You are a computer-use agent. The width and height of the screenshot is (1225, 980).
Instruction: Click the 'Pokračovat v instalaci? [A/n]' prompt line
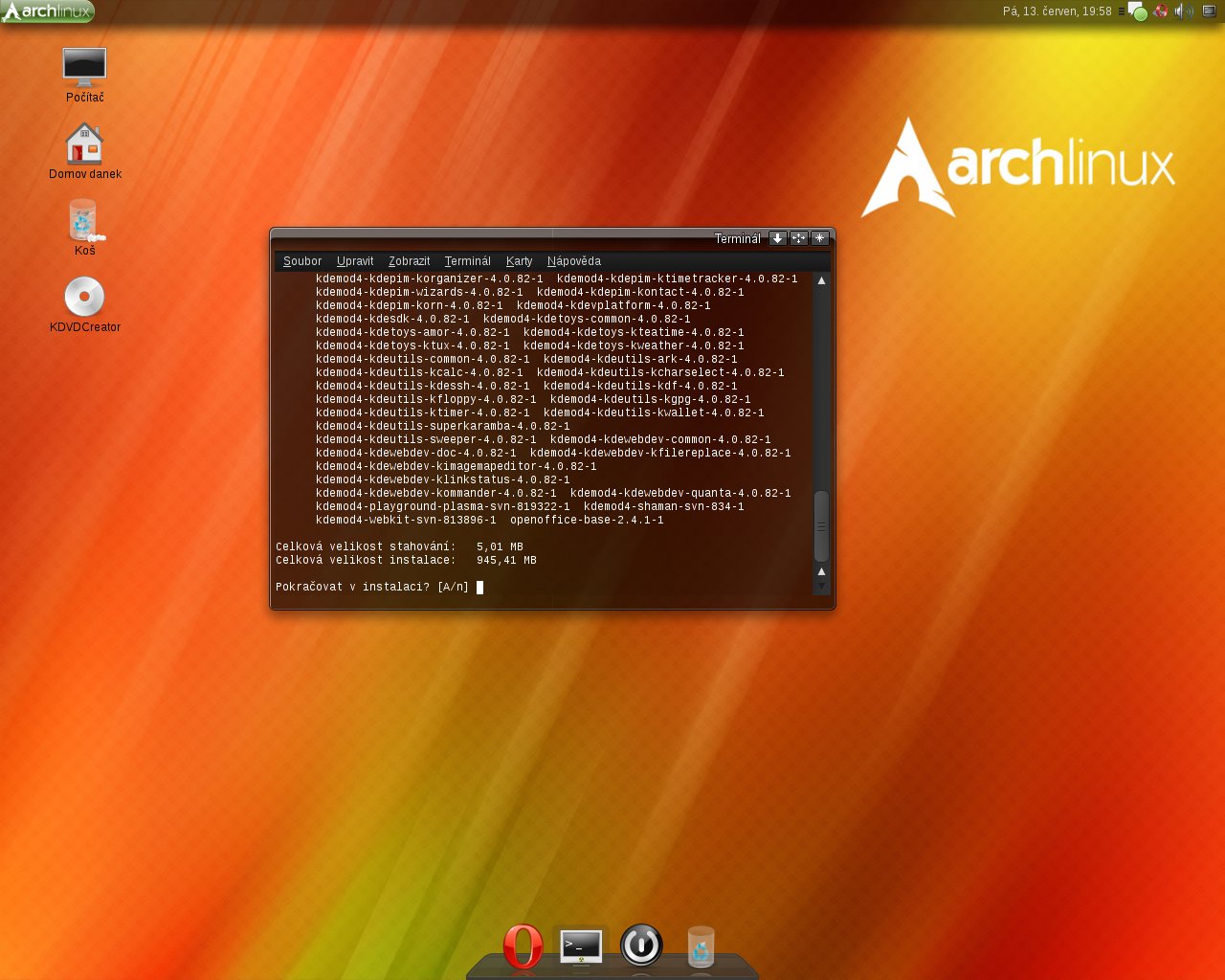pos(372,588)
